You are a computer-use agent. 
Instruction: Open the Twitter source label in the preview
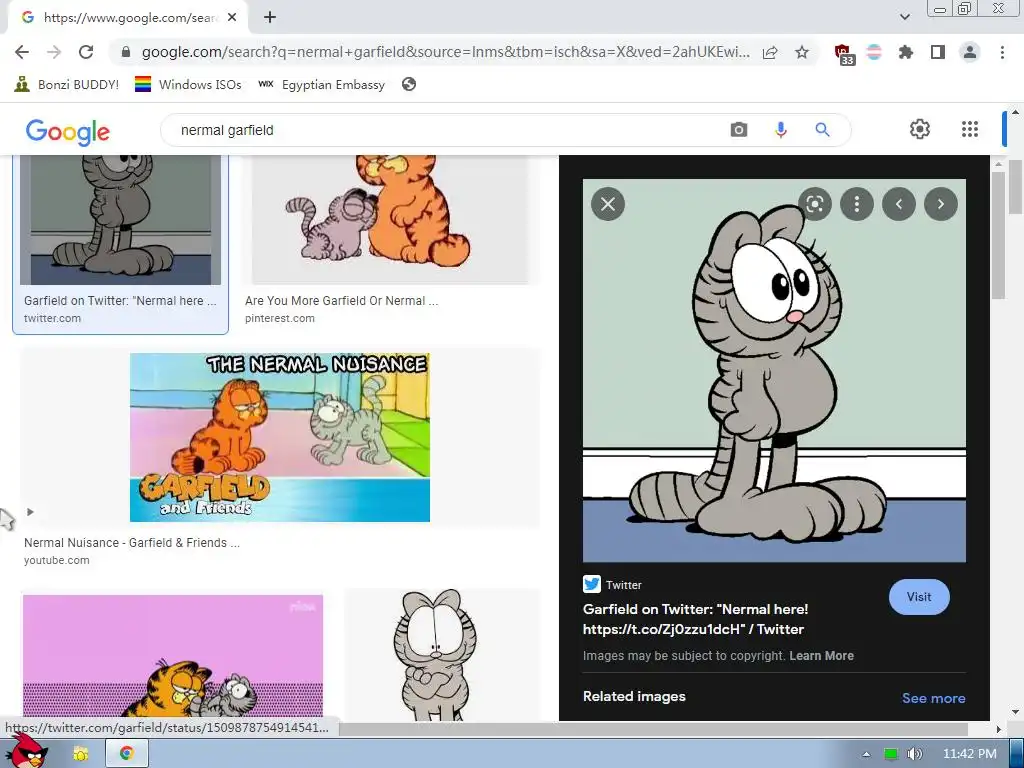point(612,584)
